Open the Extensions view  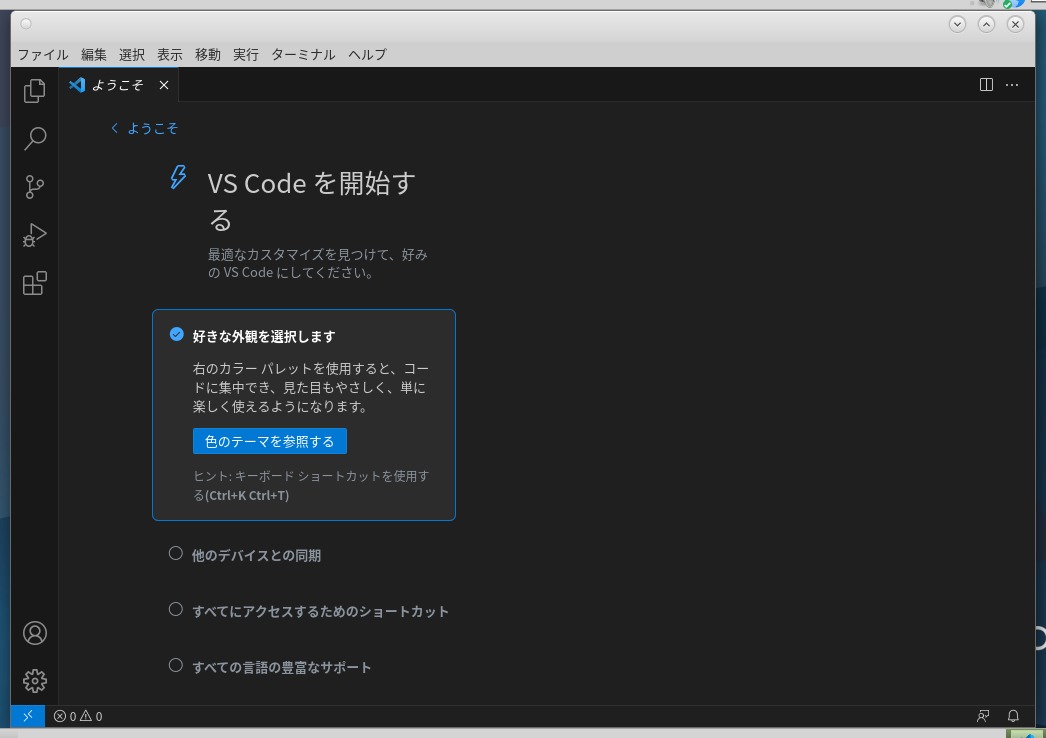point(35,283)
